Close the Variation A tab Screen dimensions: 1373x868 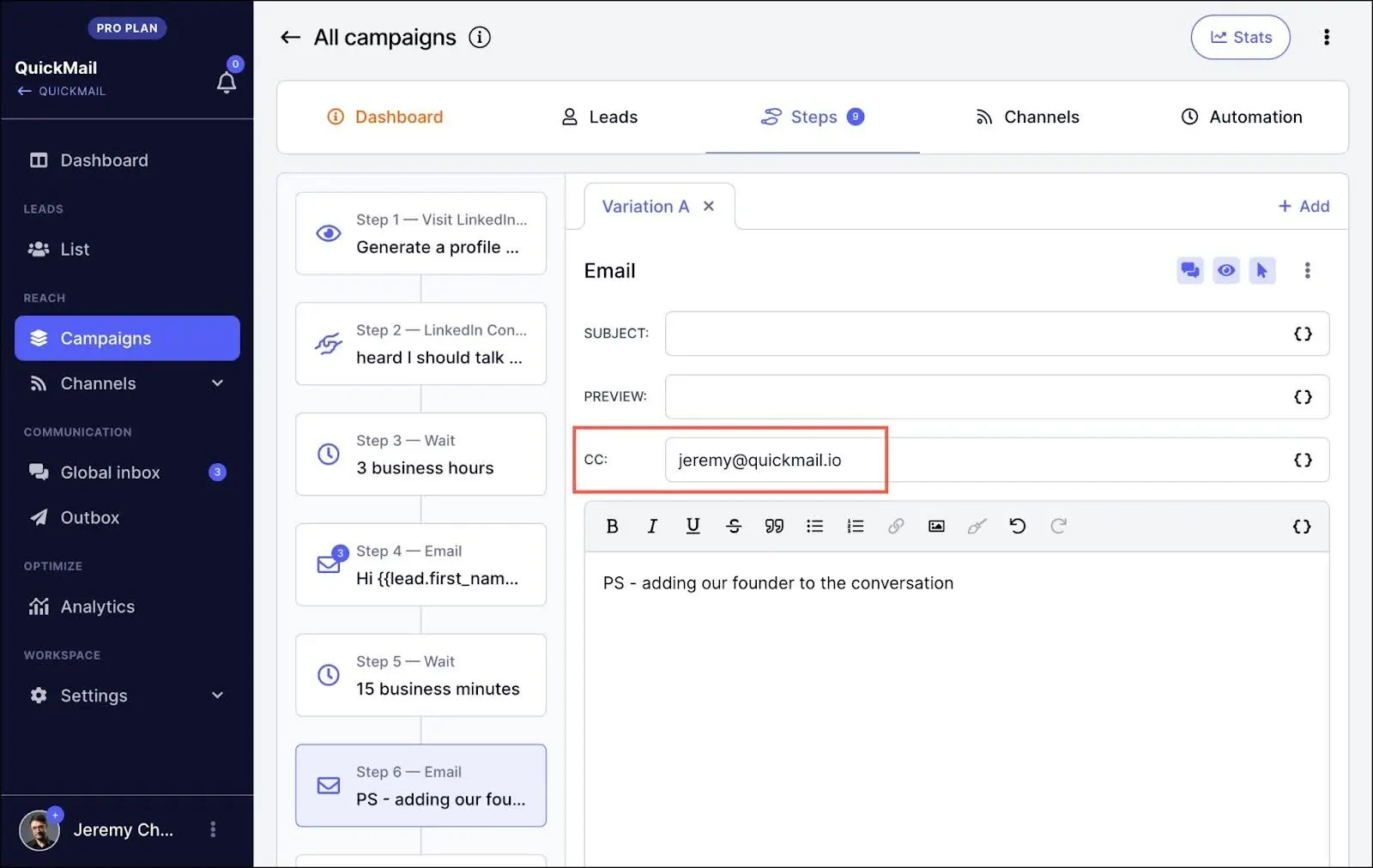tap(709, 206)
